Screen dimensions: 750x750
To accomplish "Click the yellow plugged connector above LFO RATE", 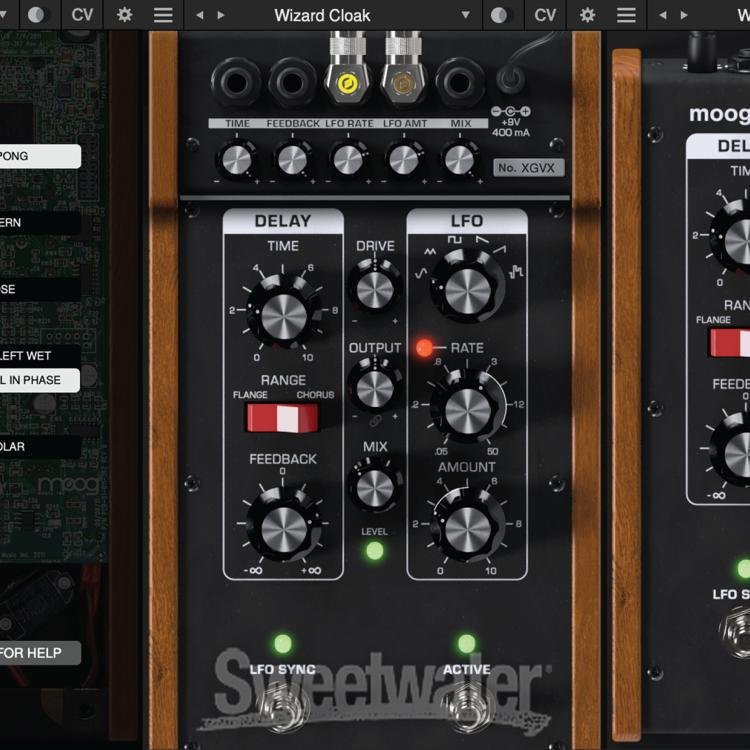I will [348, 82].
